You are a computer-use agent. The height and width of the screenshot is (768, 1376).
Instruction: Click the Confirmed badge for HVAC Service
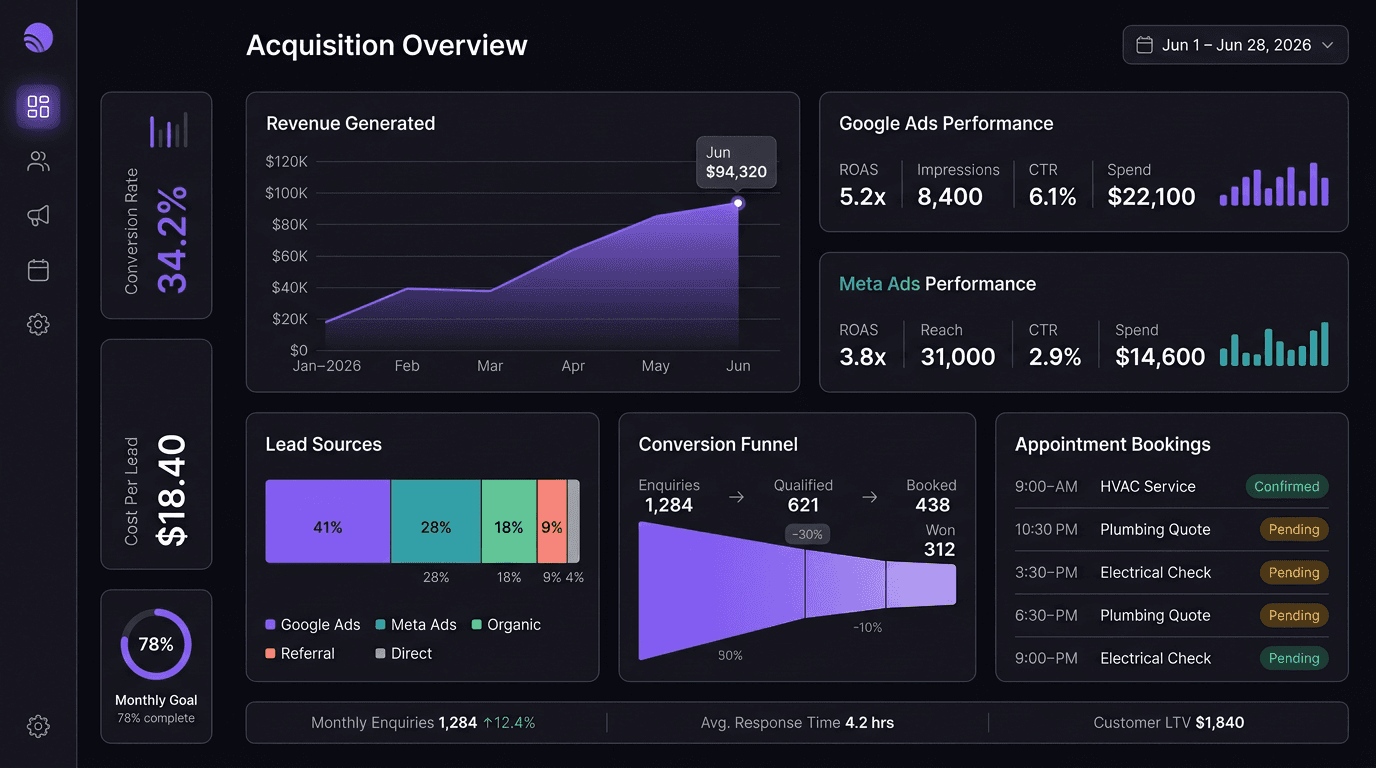coord(1287,487)
